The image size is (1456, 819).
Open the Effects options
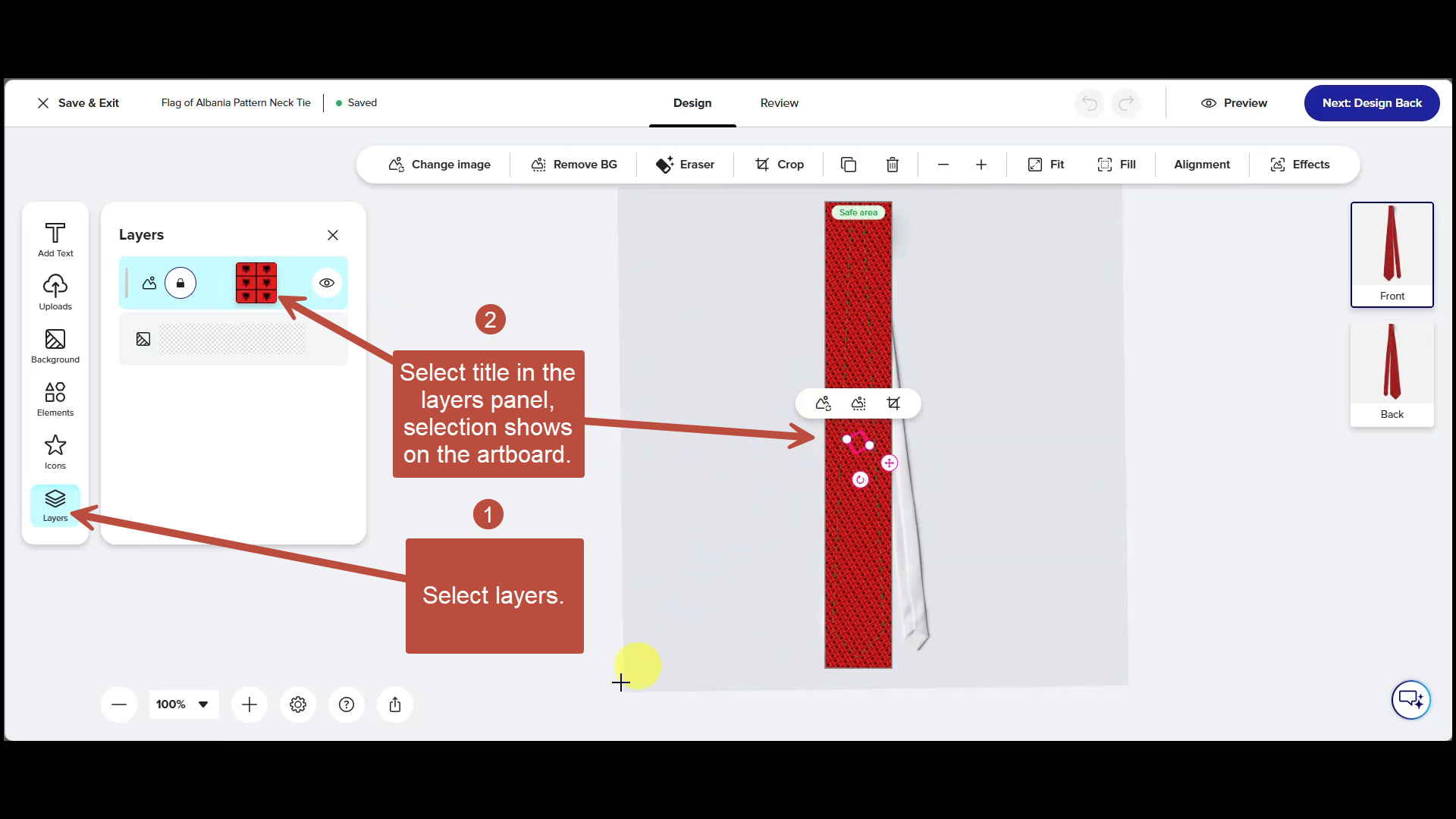coord(1300,165)
